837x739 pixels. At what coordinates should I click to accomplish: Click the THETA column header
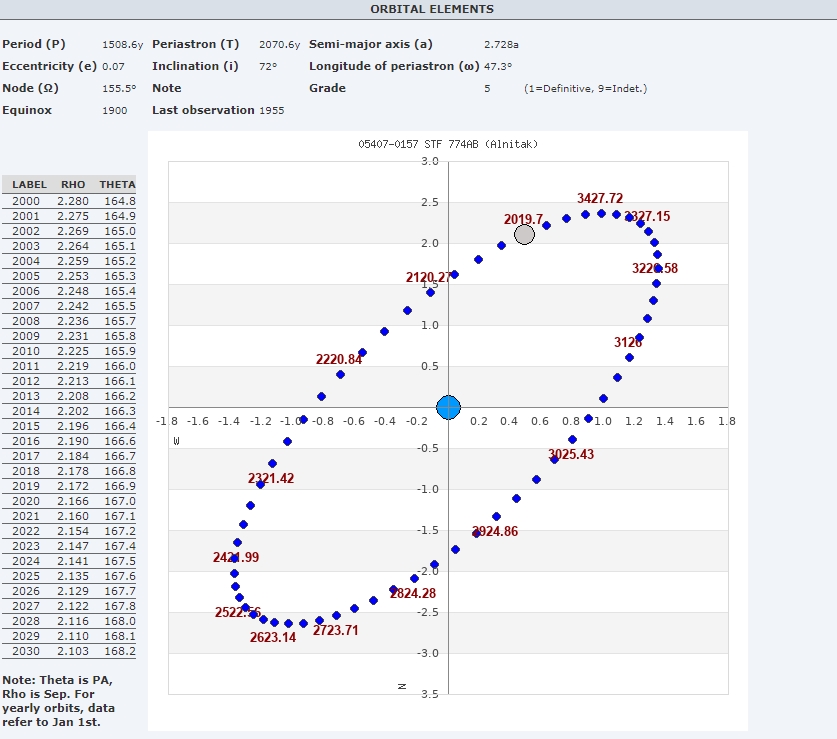pyautogui.click(x=117, y=185)
